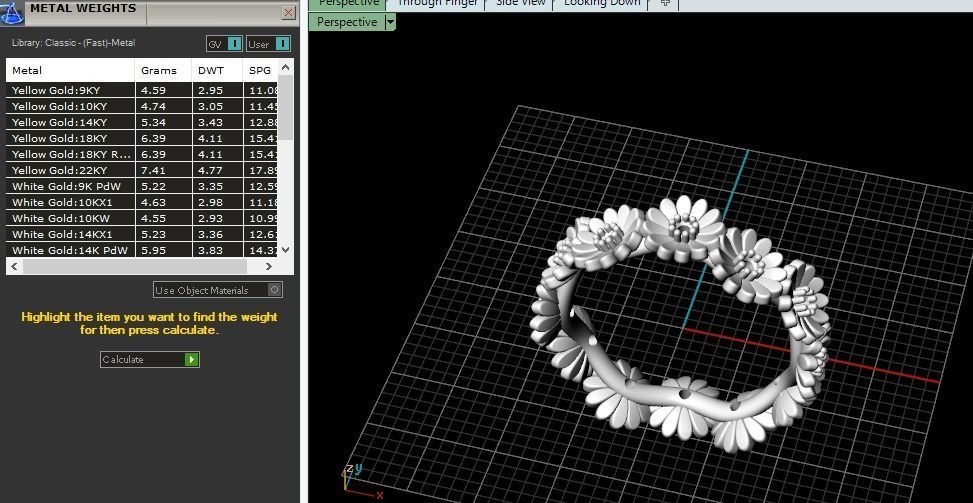Click the SPG column header
The height and width of the screenshot is (503, 973).
(260, 70)
